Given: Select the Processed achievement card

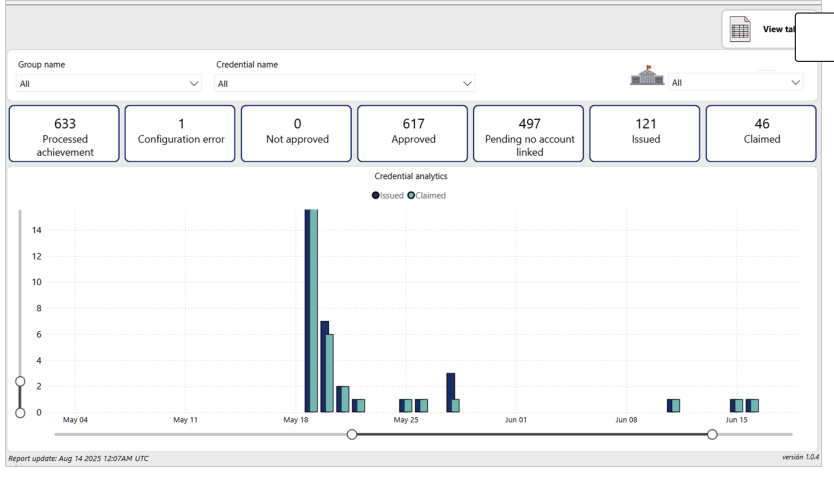Looking at the screenshot, I should click(64, 133).
